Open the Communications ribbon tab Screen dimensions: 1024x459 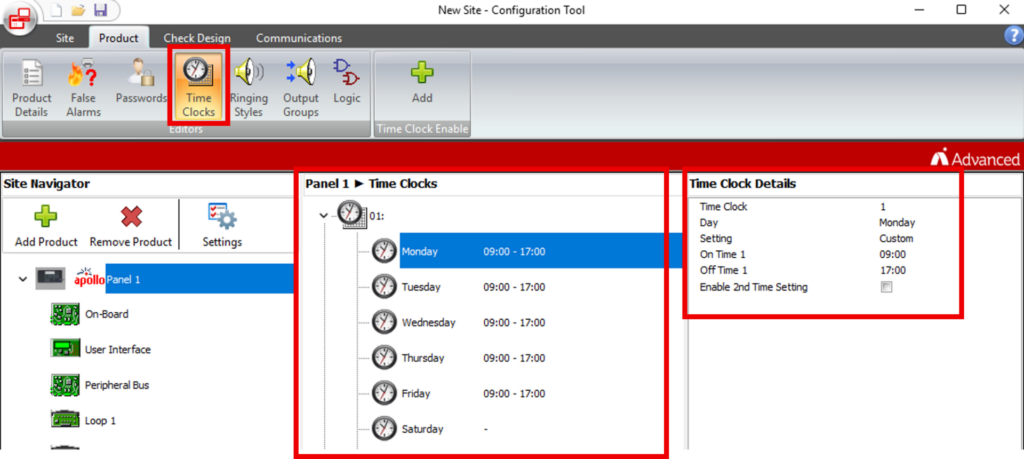298,38
